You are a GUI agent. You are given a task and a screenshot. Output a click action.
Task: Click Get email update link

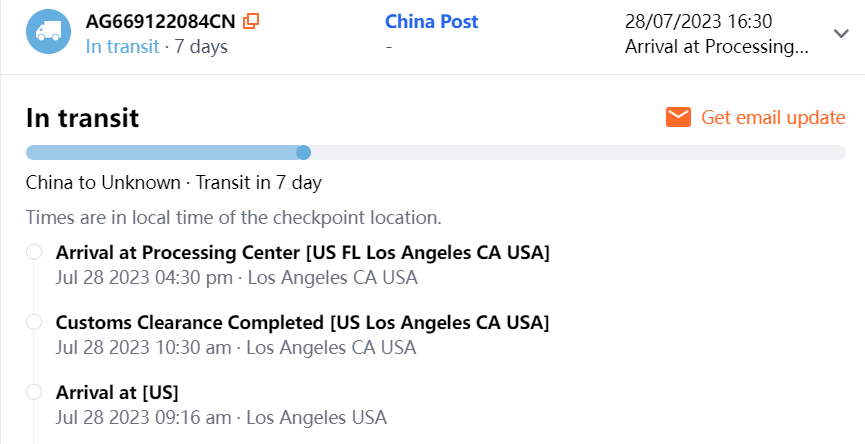click(x=773, y=117)
